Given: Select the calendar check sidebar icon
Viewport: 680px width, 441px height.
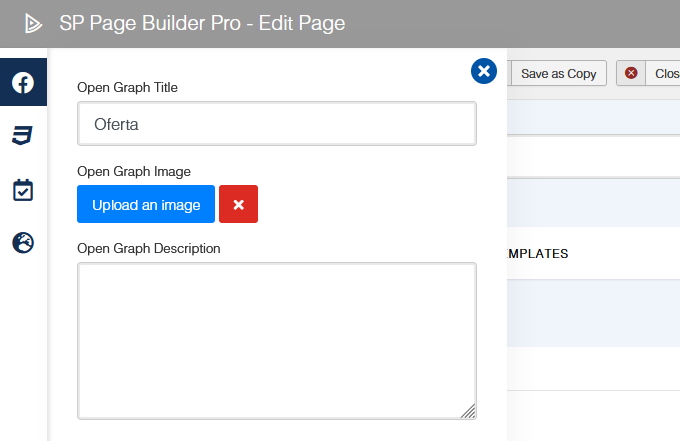Looking at the screenshot, I should tap(23, 190).
